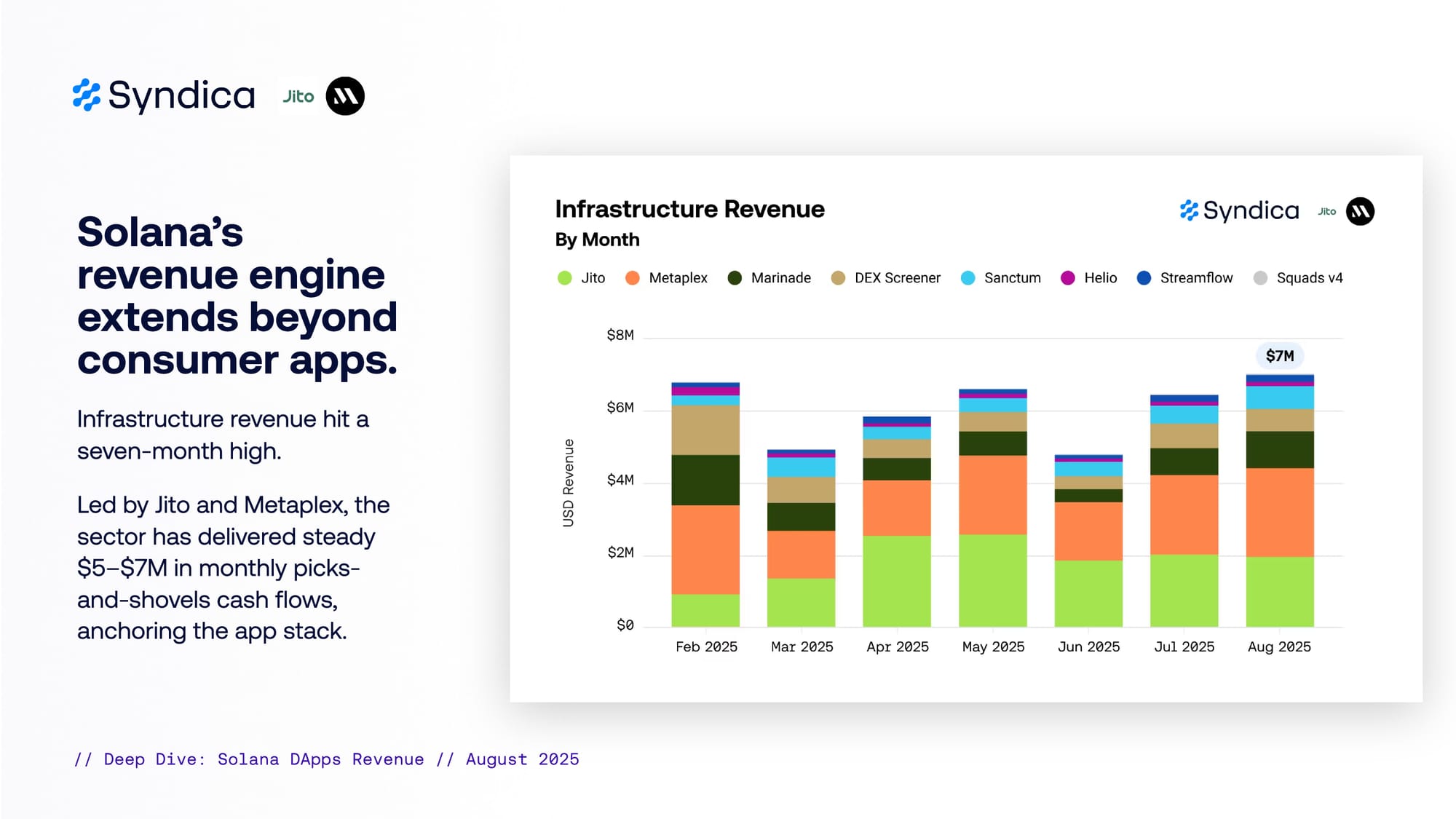Click the Squads v4 legend label
Viewport: 1456px width, 819px height.
(x=1310, y=278)
